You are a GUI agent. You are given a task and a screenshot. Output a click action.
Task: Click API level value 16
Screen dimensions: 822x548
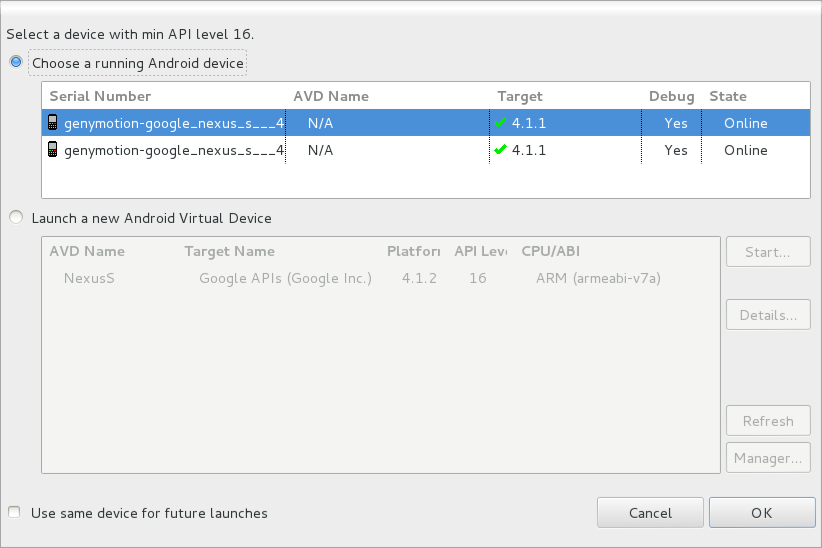click(x=478, y=278)
